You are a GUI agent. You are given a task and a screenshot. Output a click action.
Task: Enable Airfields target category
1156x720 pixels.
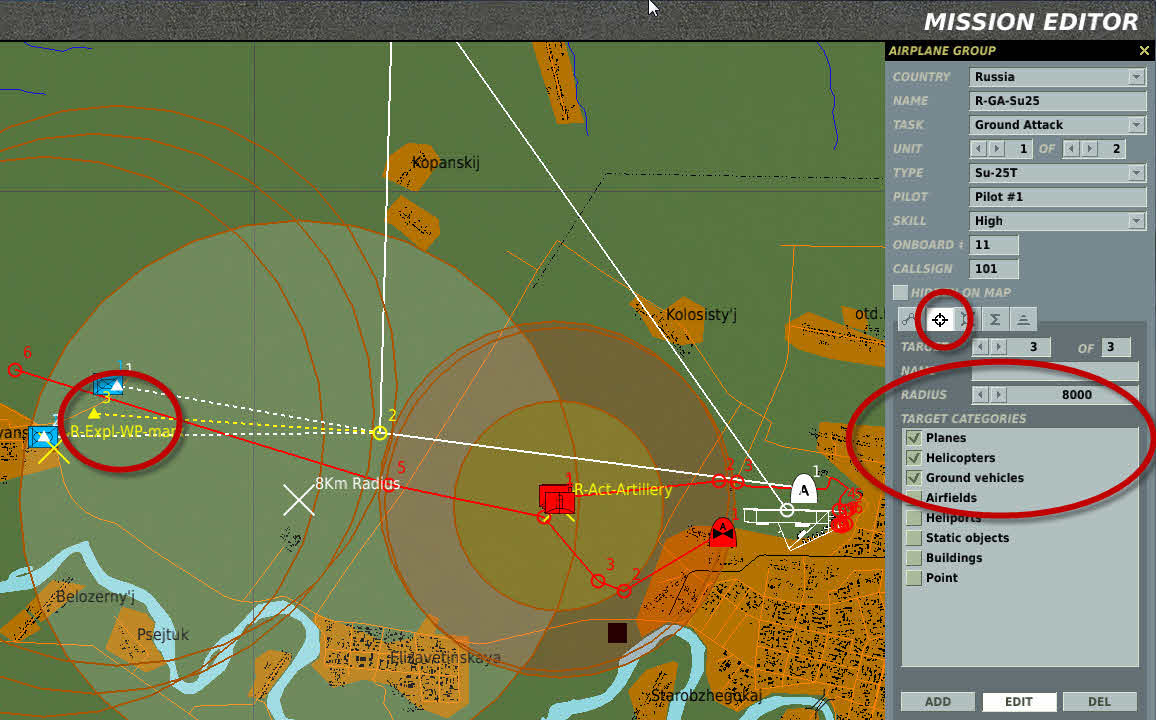point(914,497)
